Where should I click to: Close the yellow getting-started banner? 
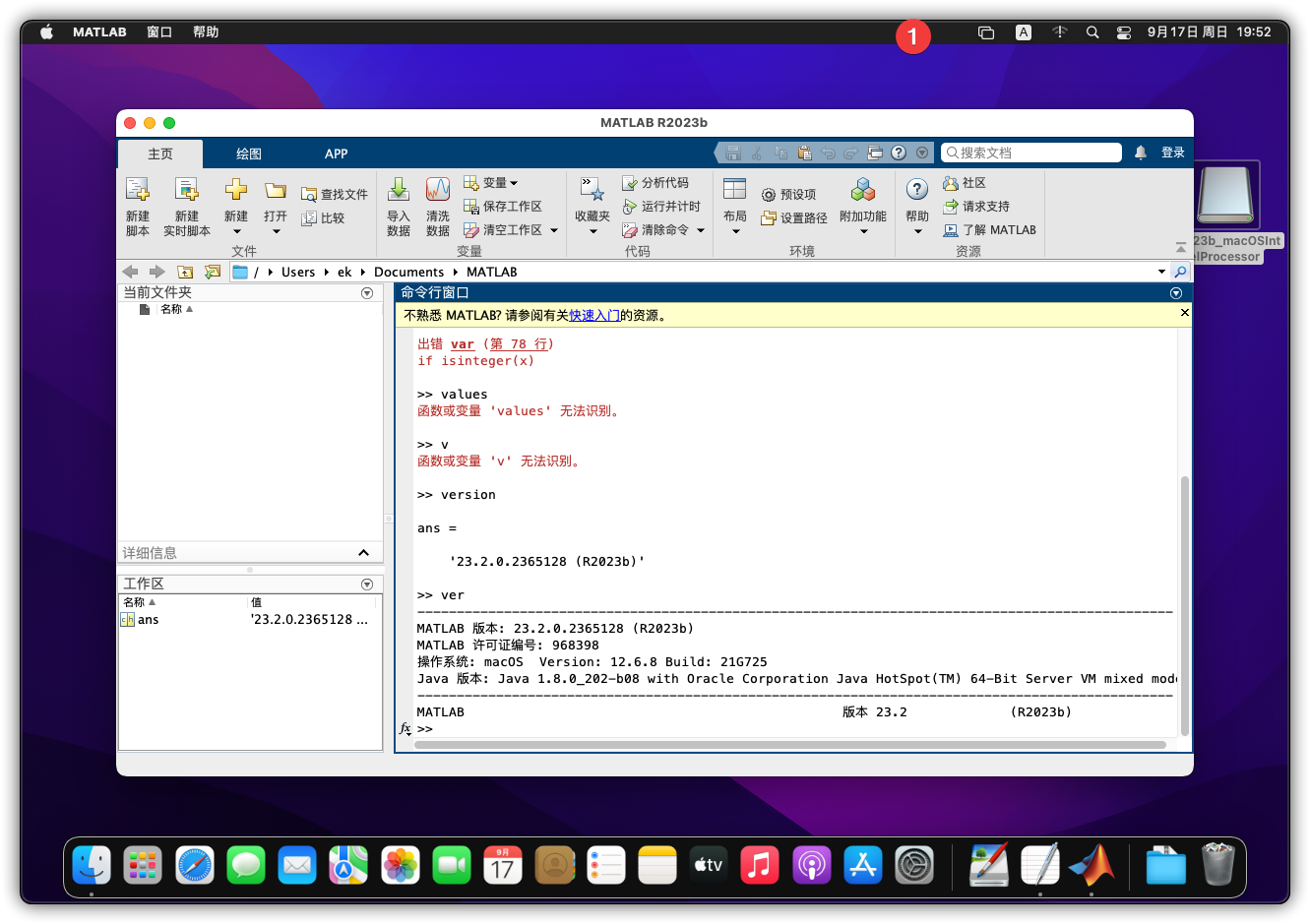[x=1185, y=312]
